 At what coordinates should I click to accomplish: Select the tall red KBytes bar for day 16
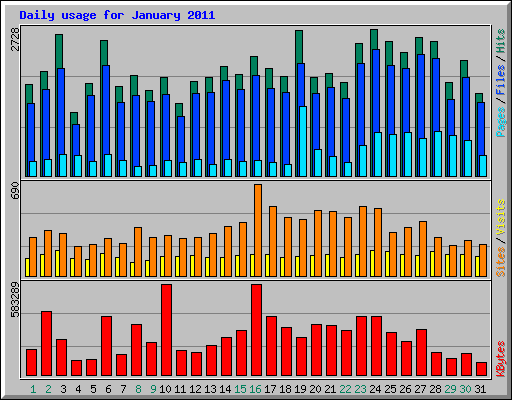256,330
